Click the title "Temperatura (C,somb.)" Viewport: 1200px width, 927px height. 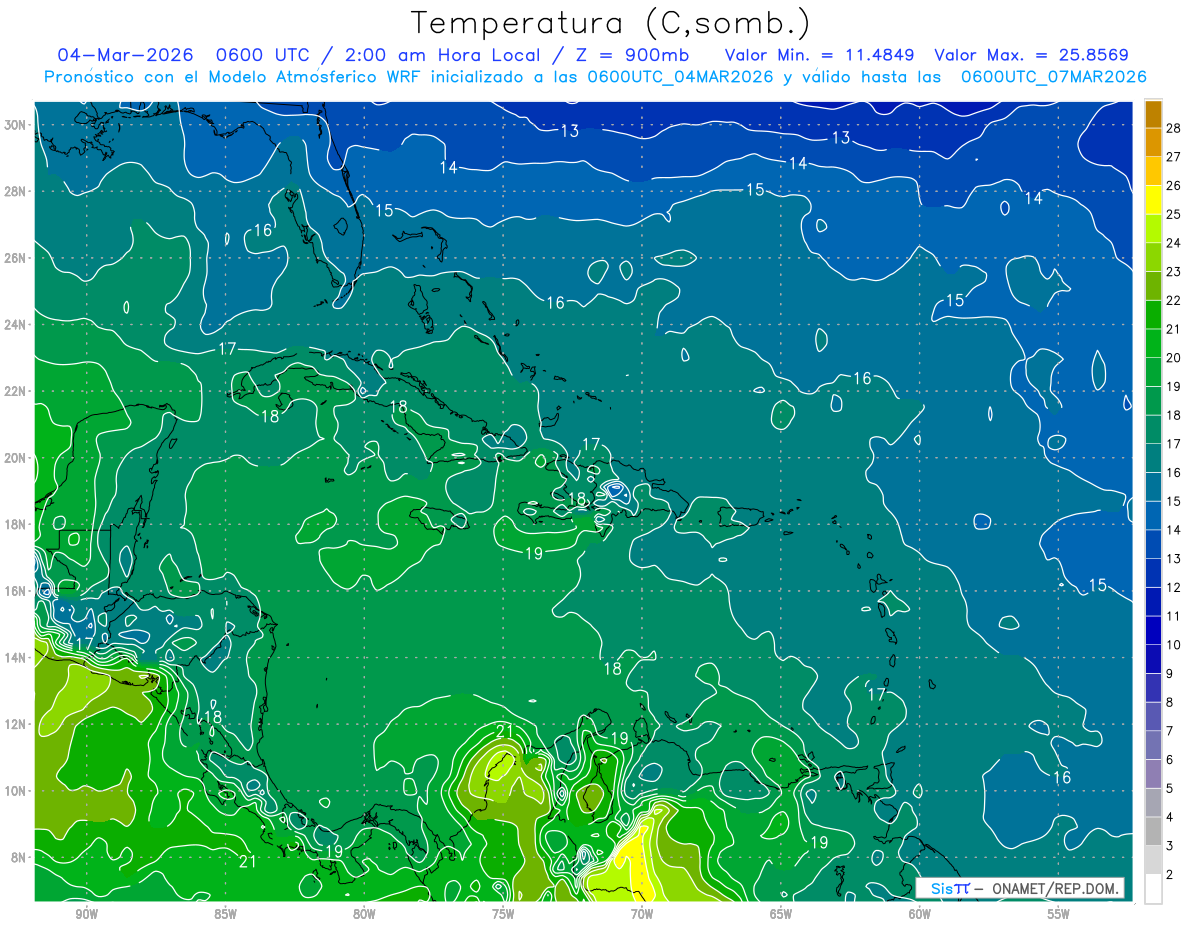[610, 23]
